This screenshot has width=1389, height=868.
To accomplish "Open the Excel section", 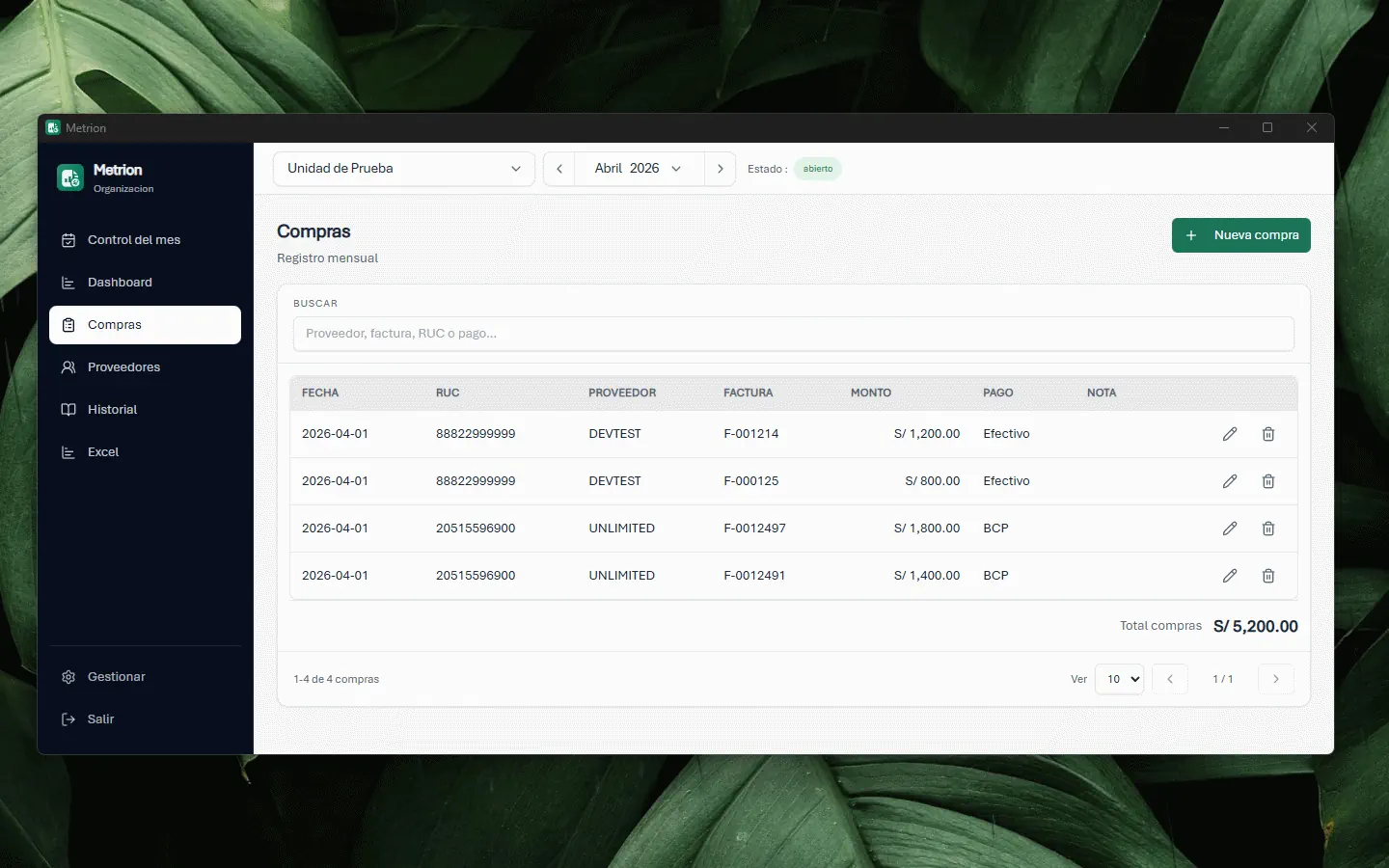I will [x=145, y=452].
